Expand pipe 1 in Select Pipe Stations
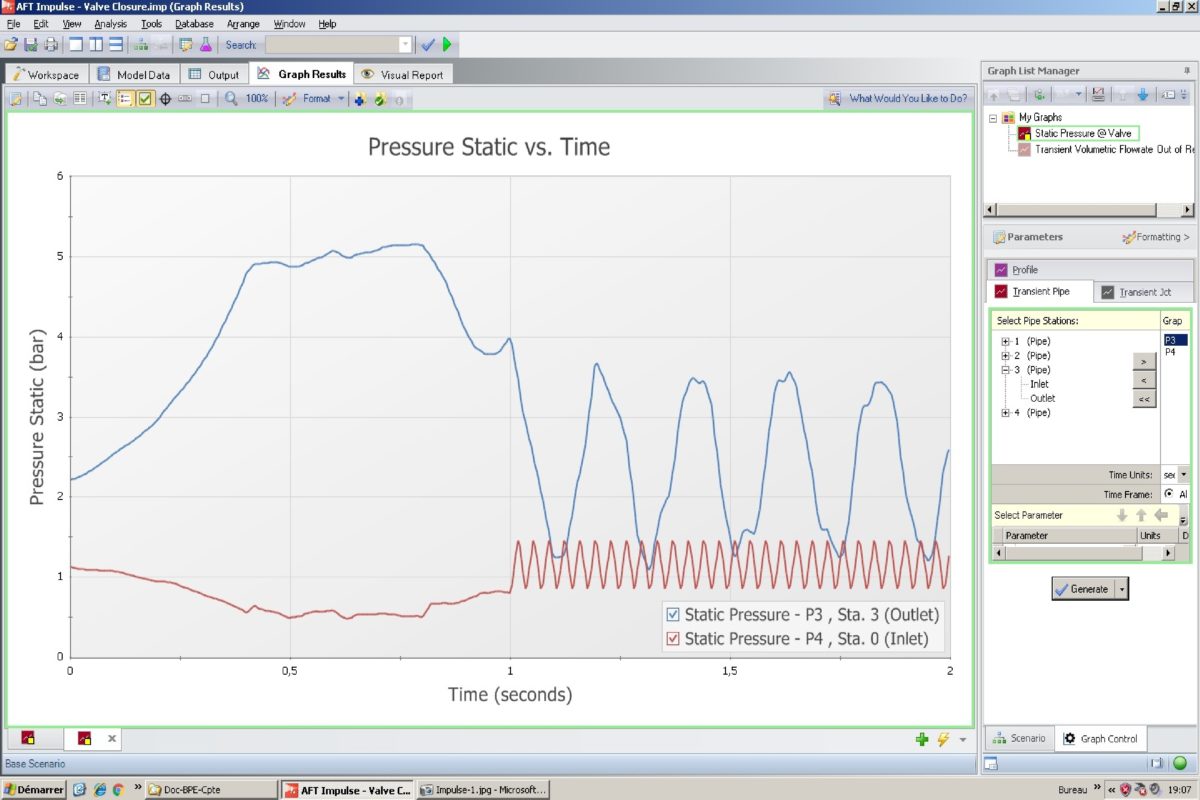This screenshot has height=800, width=1200. (1005, 342)
